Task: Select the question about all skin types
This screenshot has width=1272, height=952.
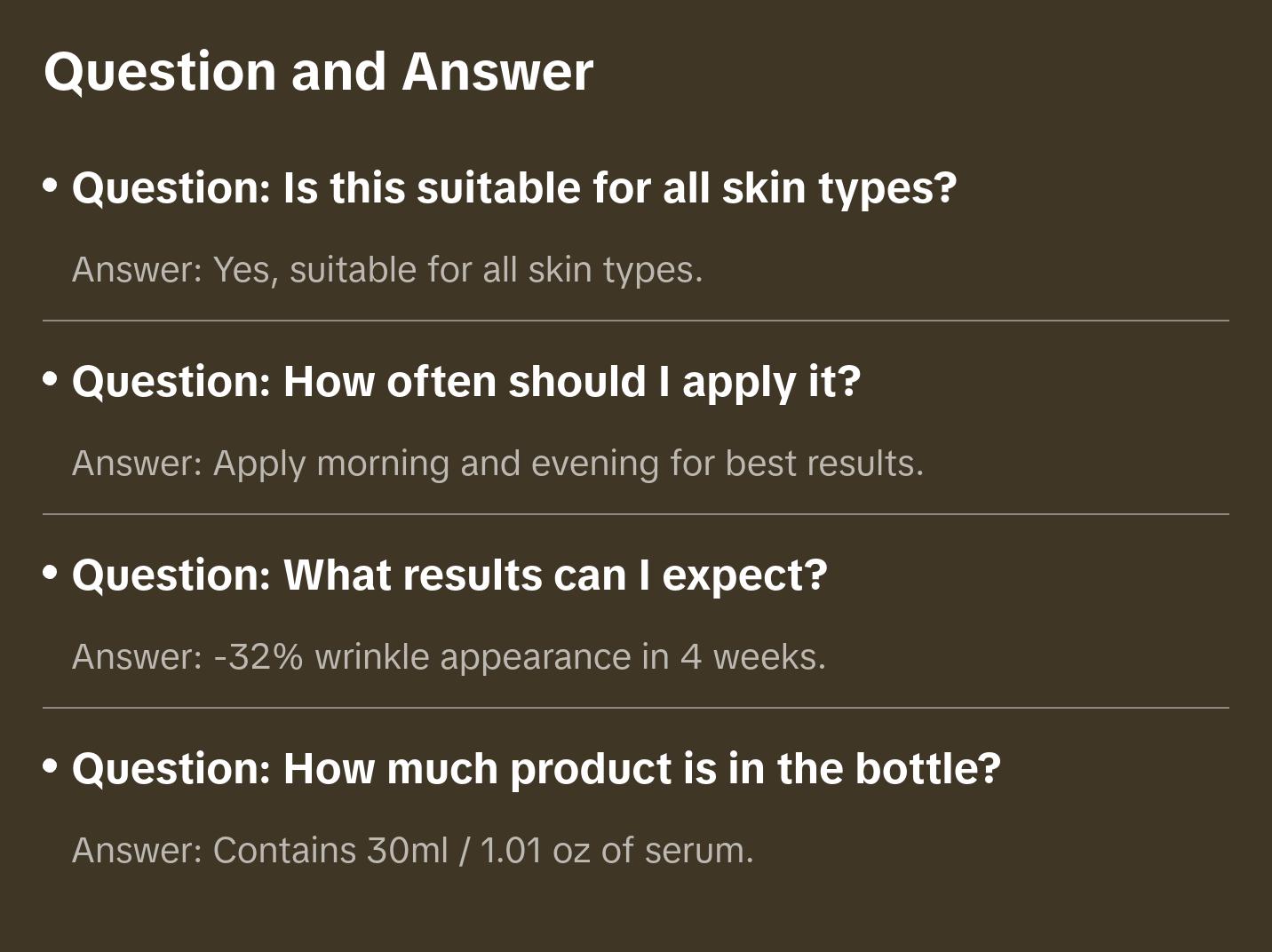Action: pos(513,188)
